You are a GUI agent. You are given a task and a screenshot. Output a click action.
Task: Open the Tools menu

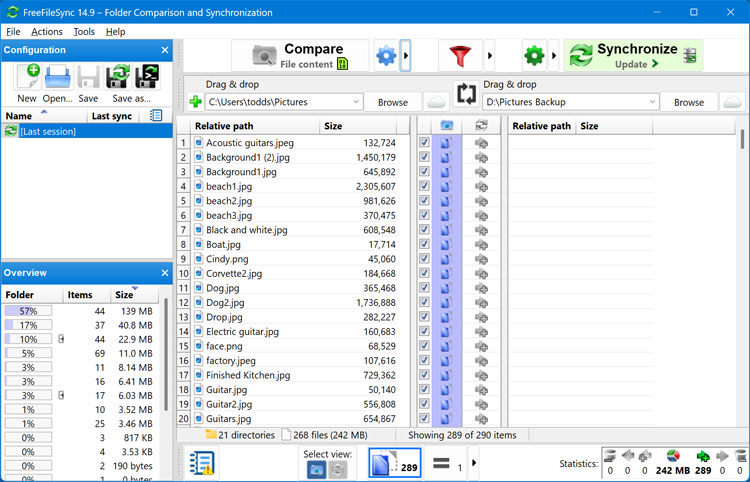pos(84,32)
